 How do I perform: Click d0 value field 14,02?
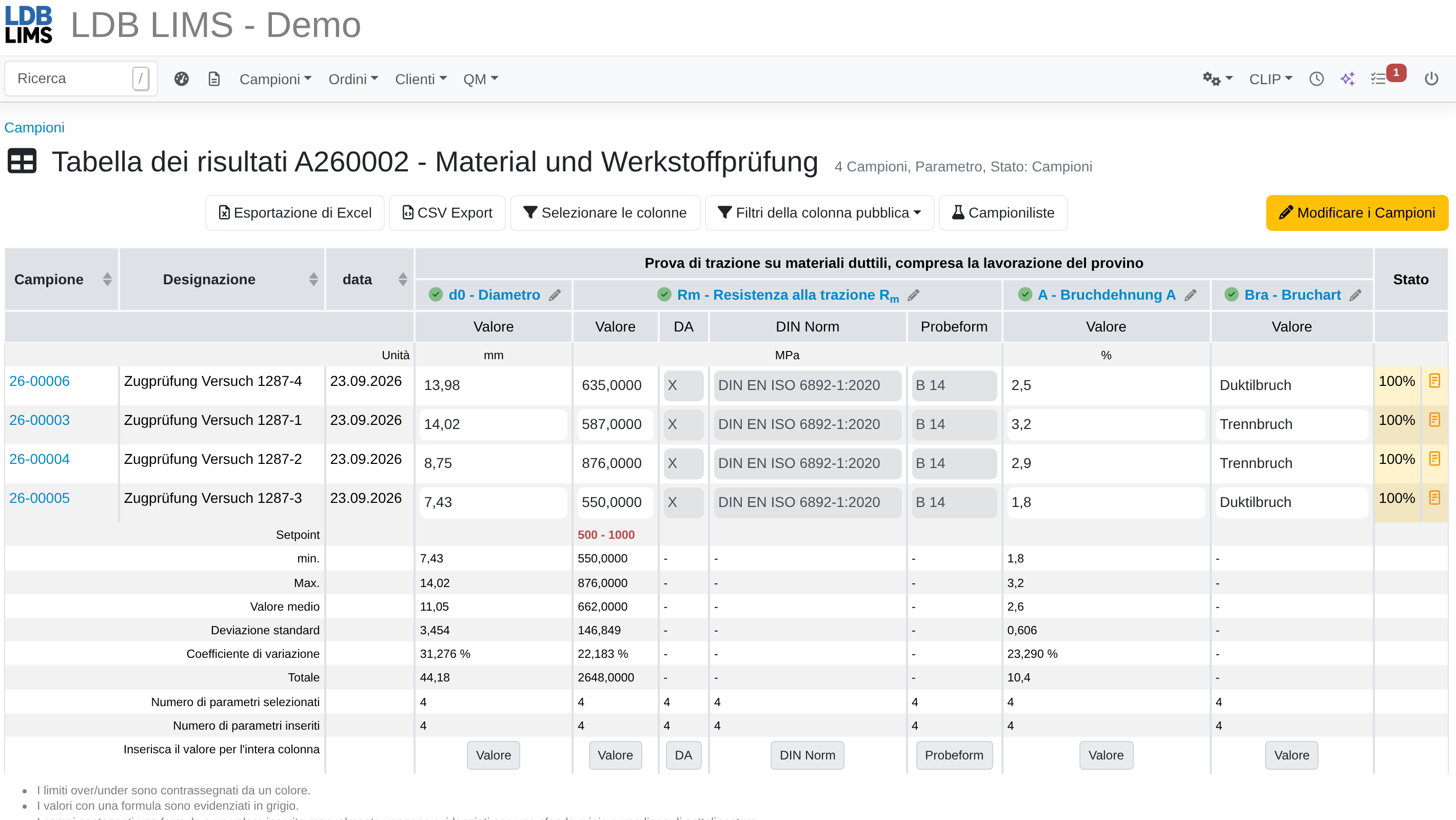(x=493, y=424)
